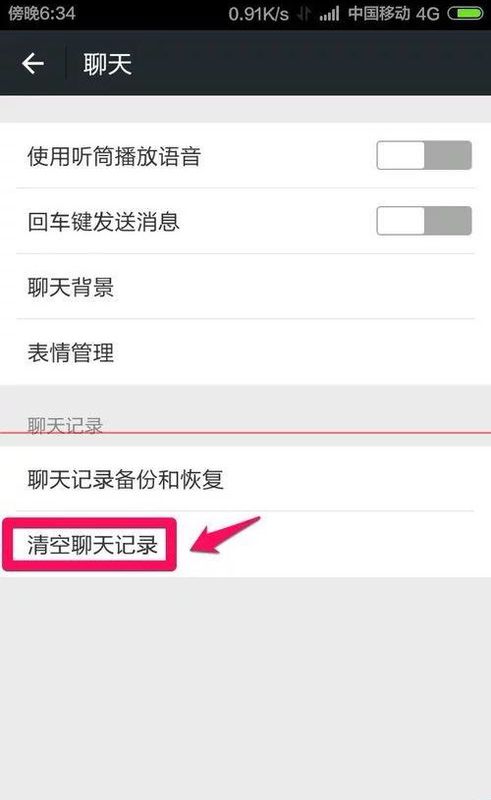Tap the 中国移动 4G carrier text
Viewport: 491px width, 800px height.
(x=394, y=13)
